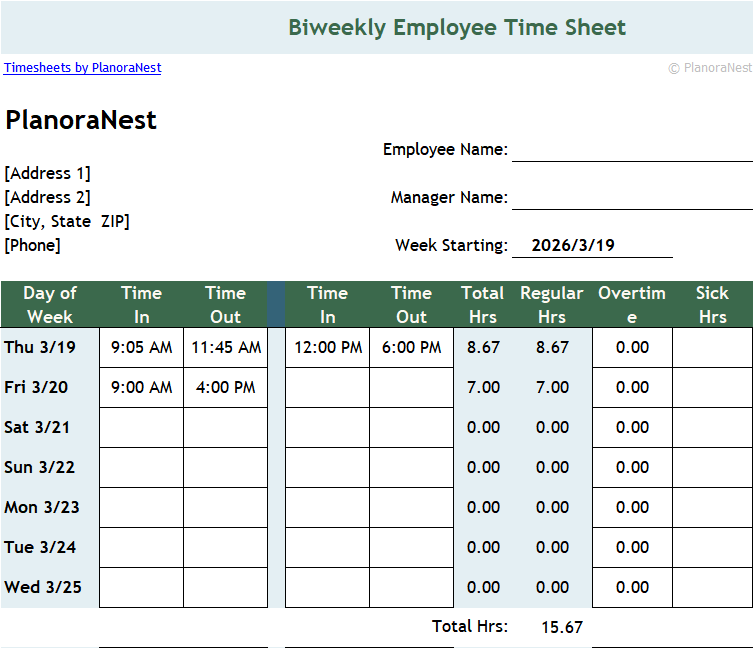Select the 12:00 PM time-in cell

pyautogui.click(x=328, y=347)
